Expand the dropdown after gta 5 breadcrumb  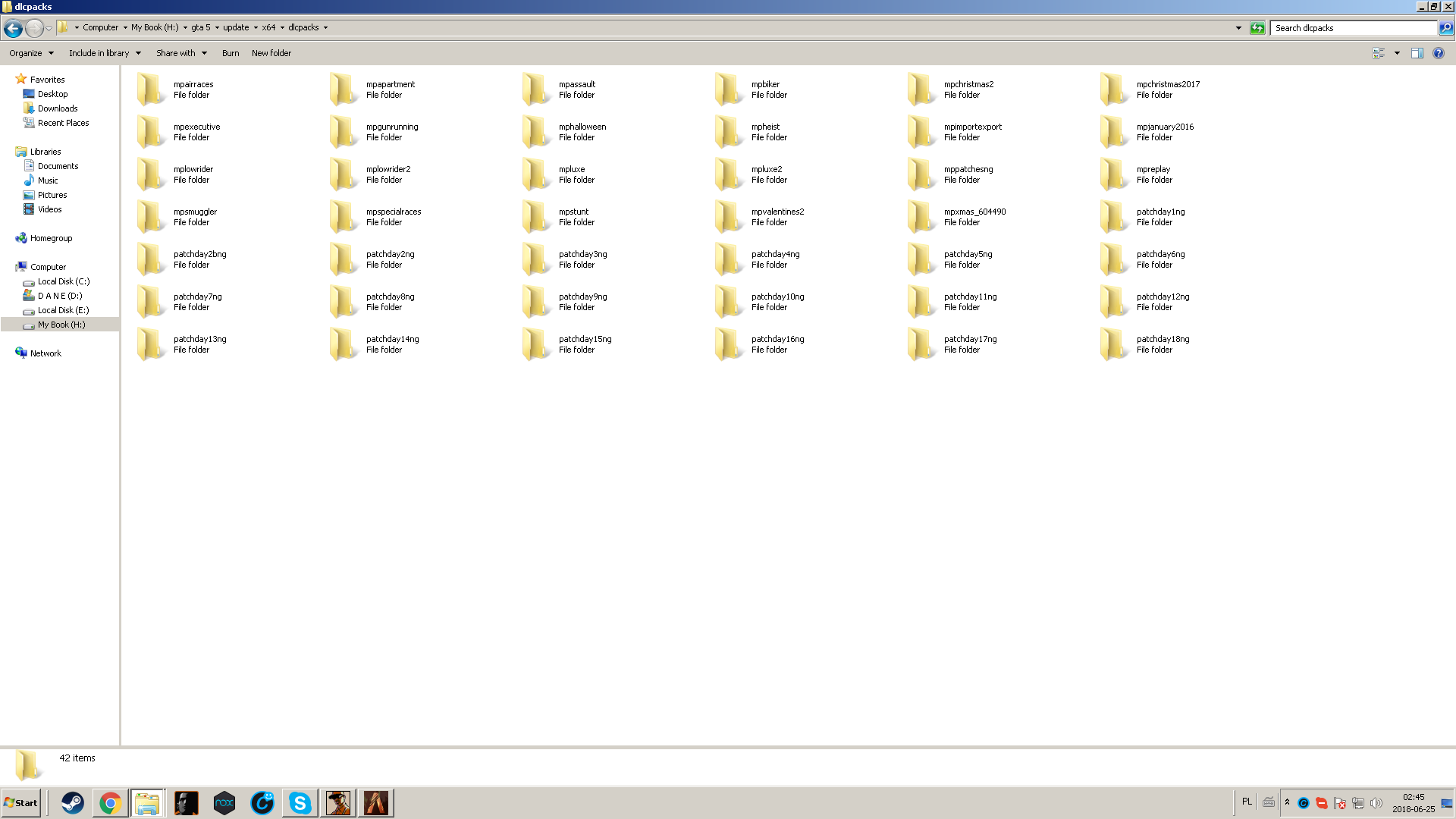tap(217, 27)
